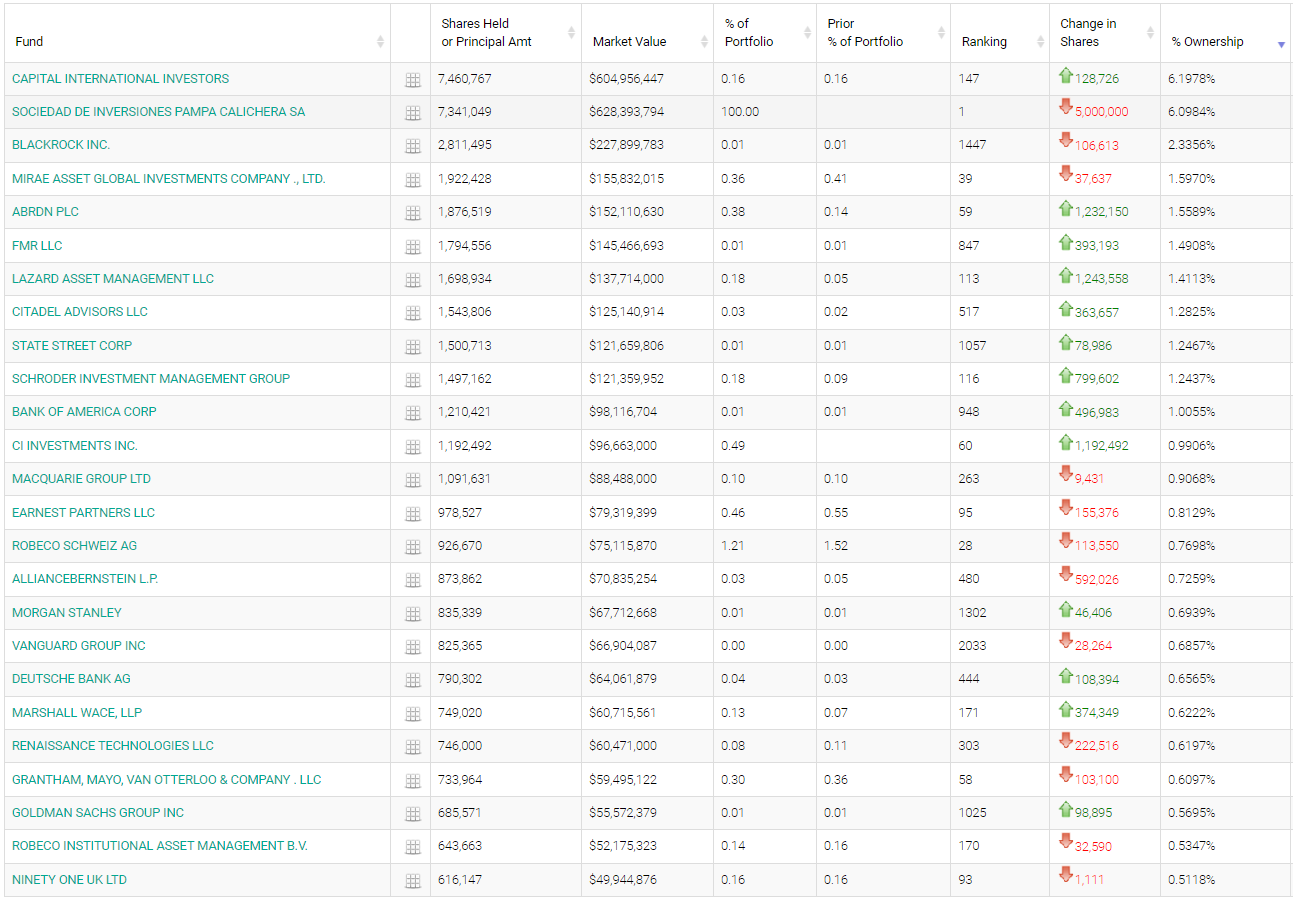
Task: Open DEUTSCHE BANK AG fund link
Action: (71, 679)
